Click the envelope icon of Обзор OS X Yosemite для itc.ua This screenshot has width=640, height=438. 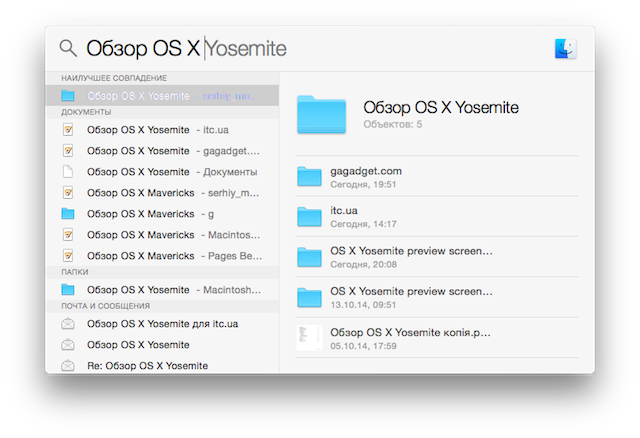pyautogui.click(x=68, y=324)
